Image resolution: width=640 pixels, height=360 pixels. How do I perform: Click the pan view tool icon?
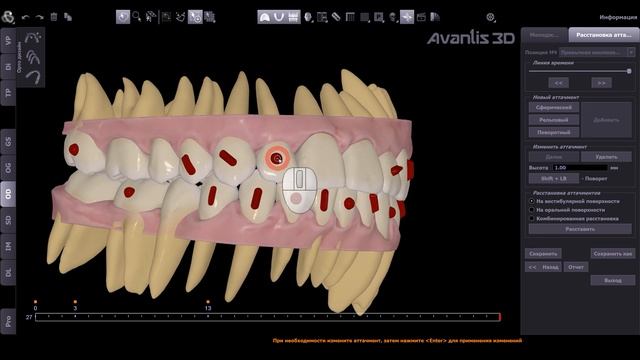click(x=151, y=17)
